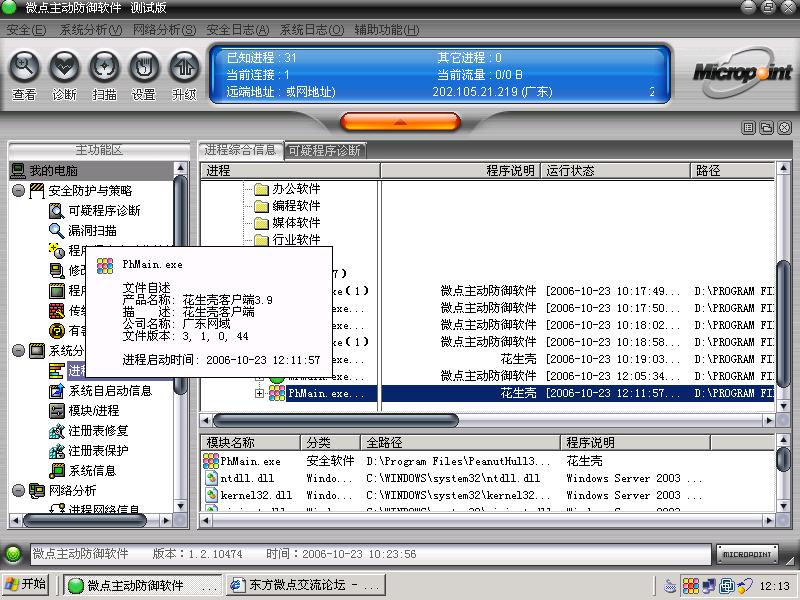Sort by 路径 column header
Screen dimensions: 800x600
(732, 170)
